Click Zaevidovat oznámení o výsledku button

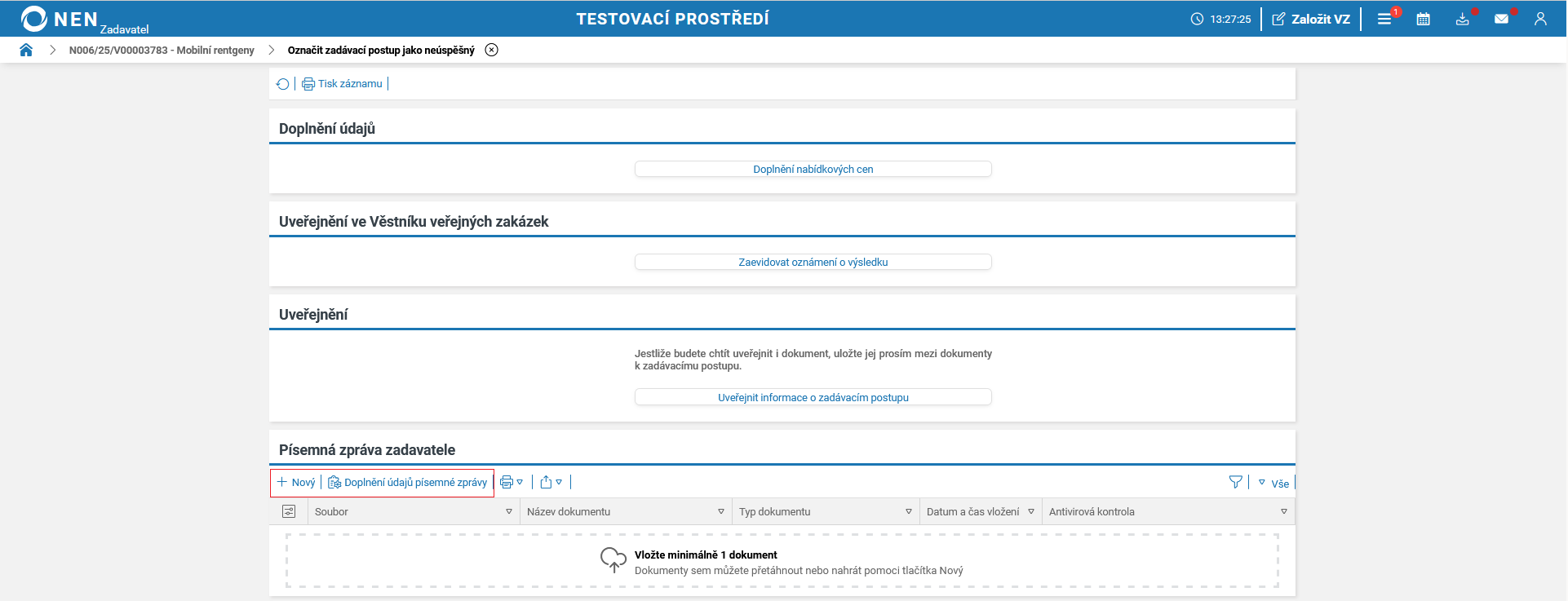tap(813, 262)
